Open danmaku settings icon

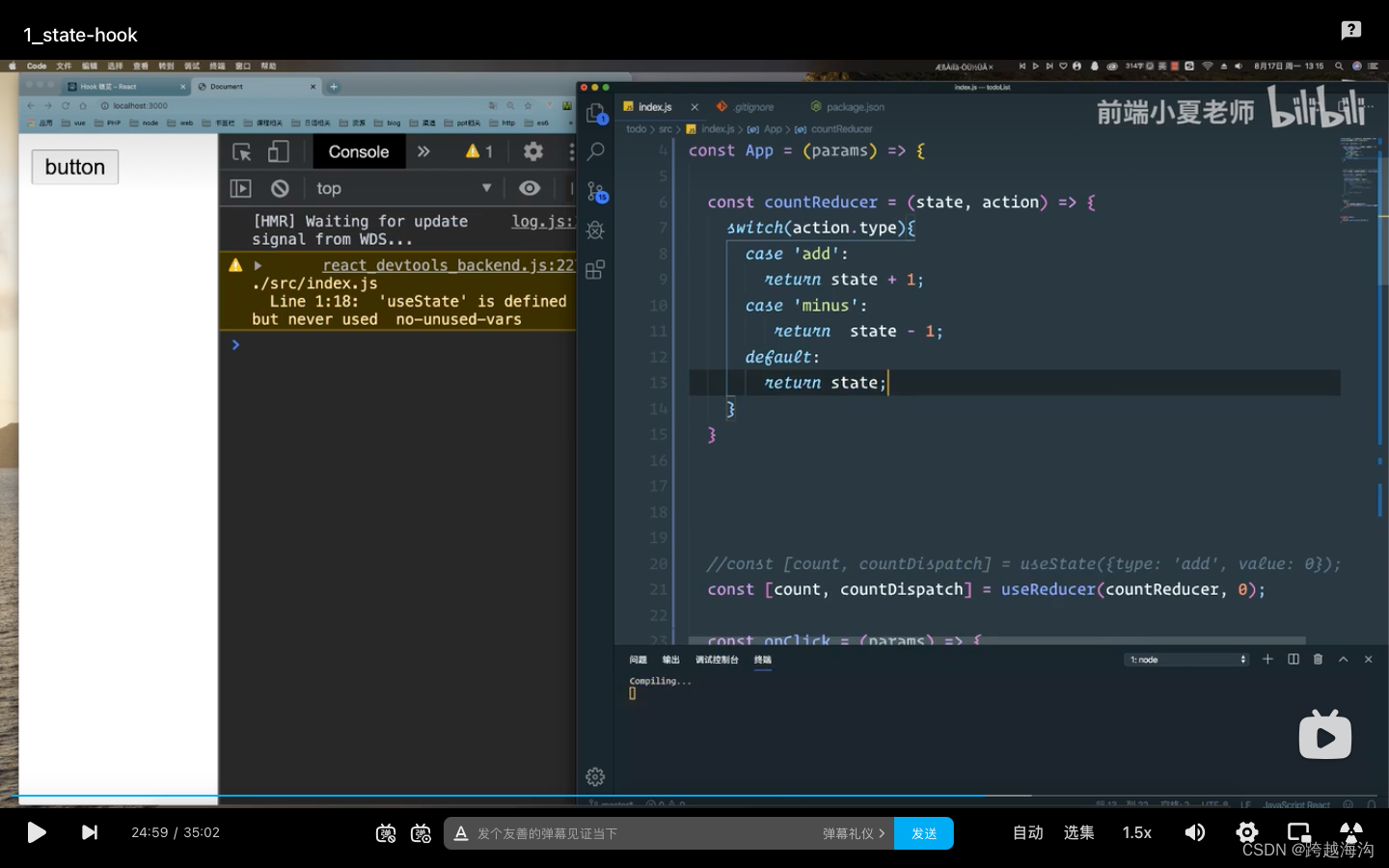pos(421,833)
